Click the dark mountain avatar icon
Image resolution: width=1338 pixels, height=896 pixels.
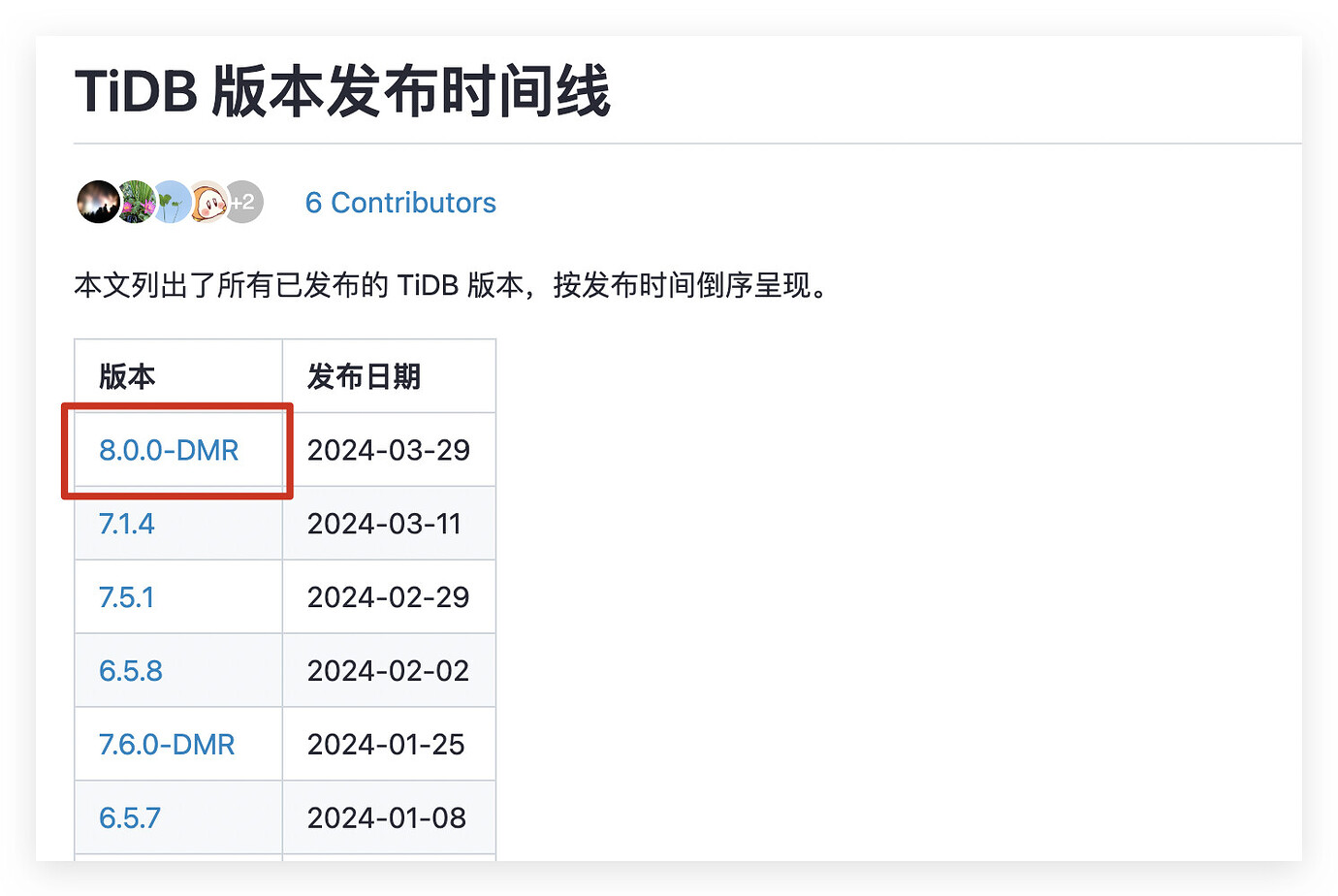pos(98,202)
